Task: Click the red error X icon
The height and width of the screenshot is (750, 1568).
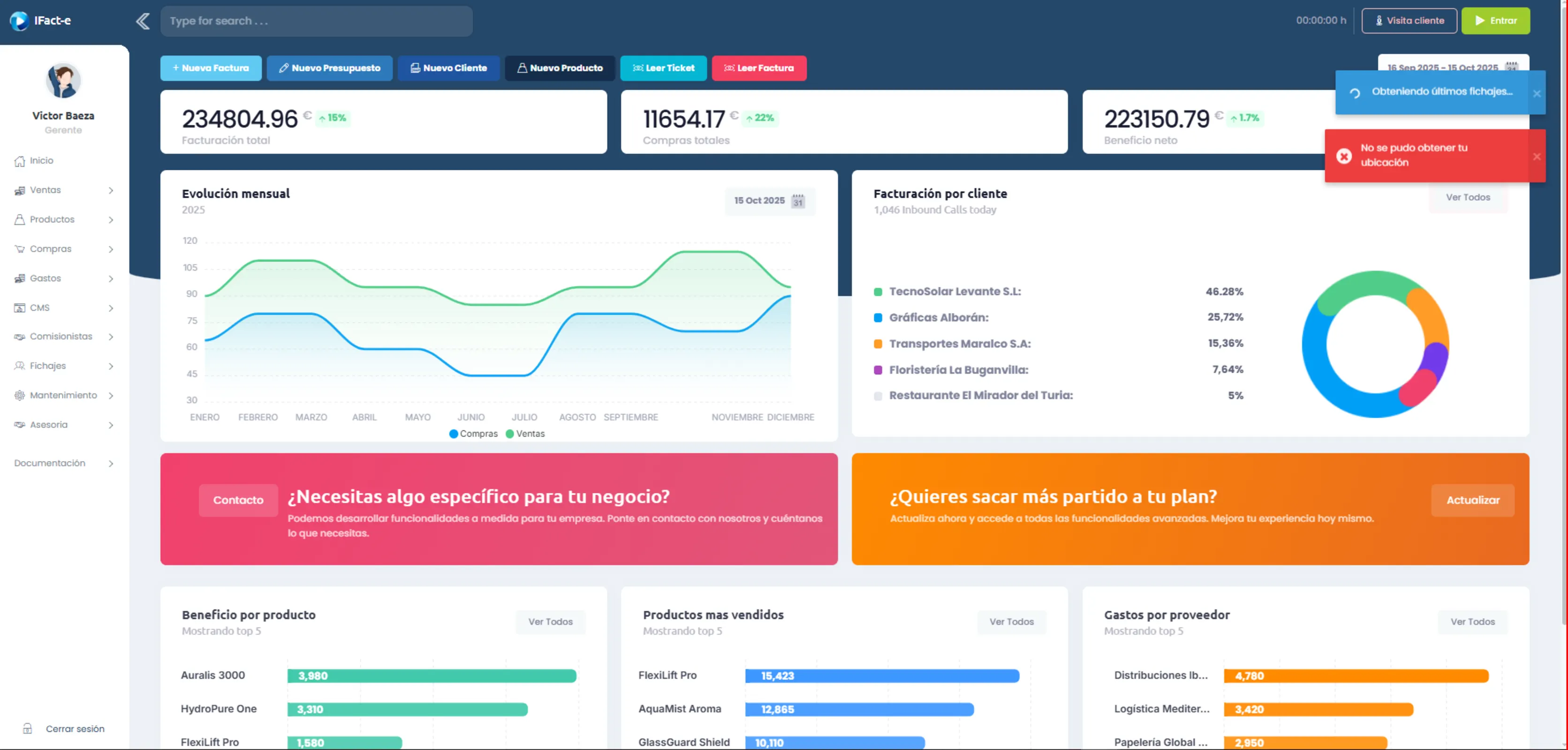Action: (x=1344, y=157)
